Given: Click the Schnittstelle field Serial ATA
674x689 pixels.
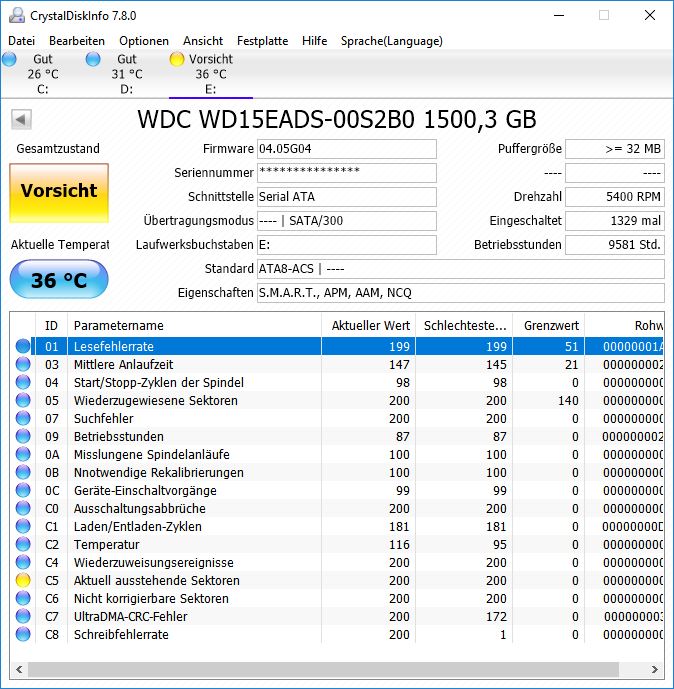Looking at the screenshot, I should pos(347,197).
